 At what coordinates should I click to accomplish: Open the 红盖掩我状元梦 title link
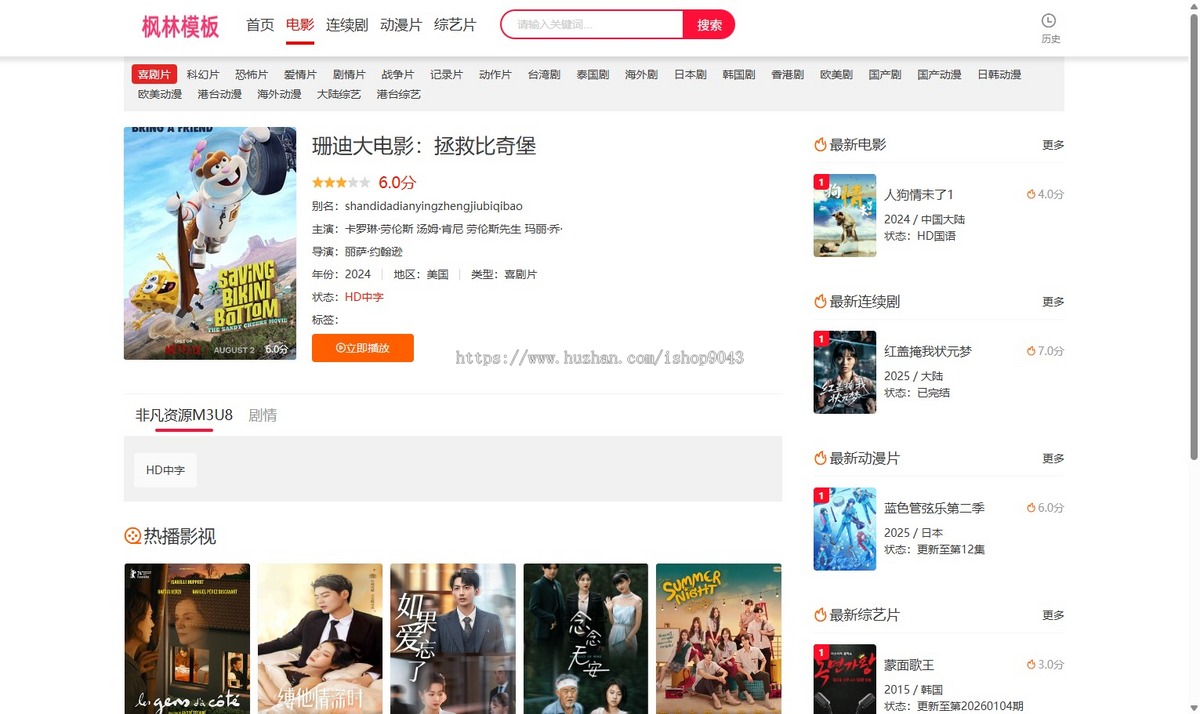point(927,352)
